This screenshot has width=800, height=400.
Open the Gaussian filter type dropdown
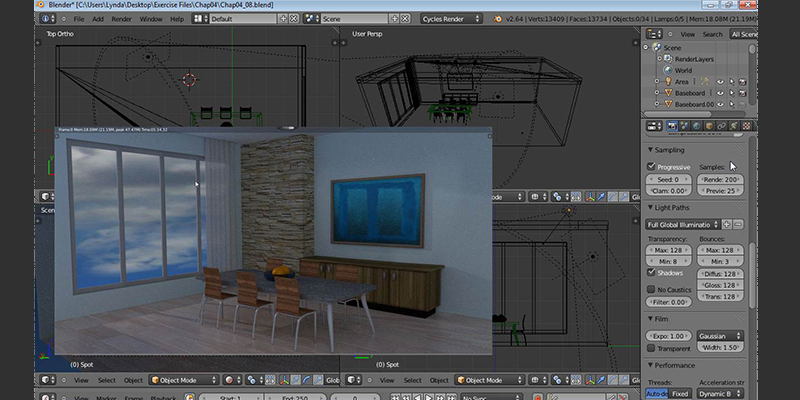pyautogui.click(x=720, y=336)
